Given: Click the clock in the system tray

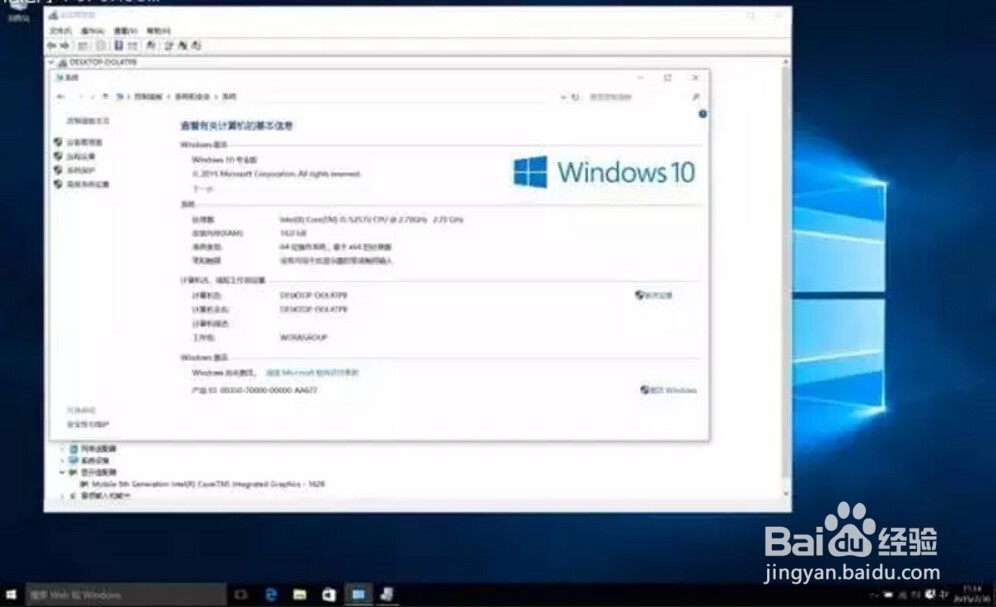Looking at the screenshot, I should tap(972, 594).
